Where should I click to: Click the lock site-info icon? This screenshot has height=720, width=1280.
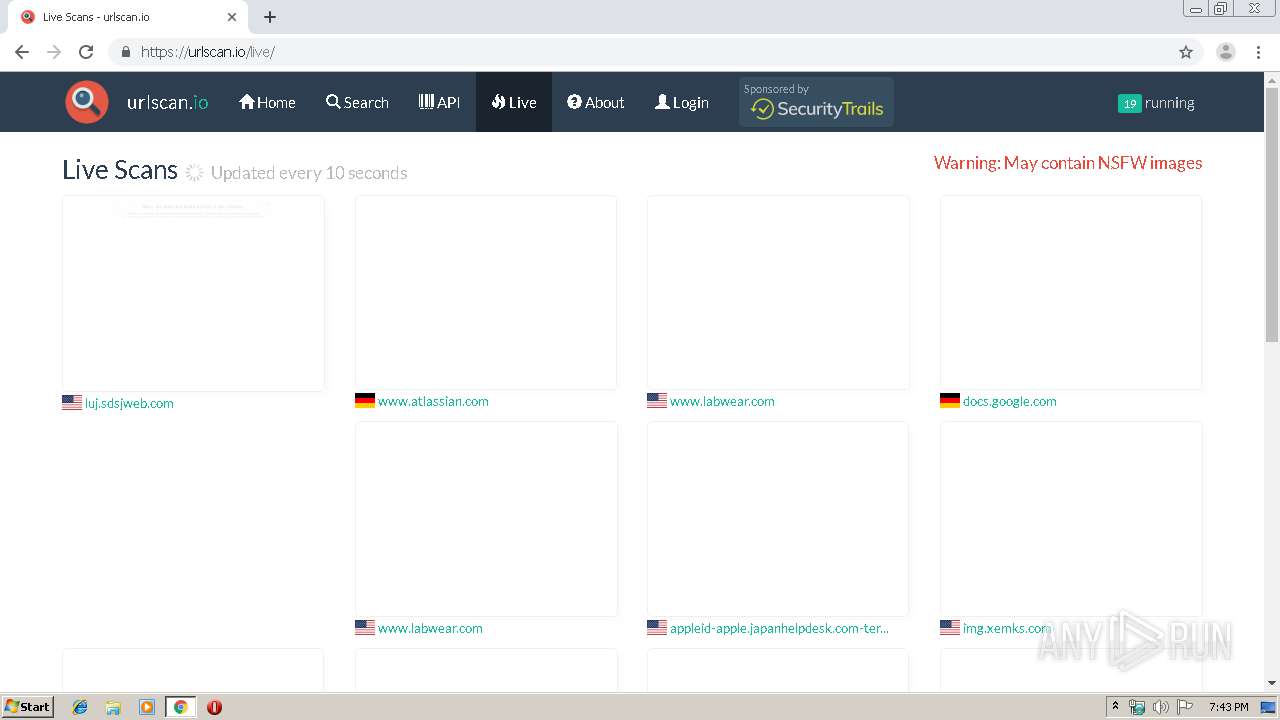125,52
